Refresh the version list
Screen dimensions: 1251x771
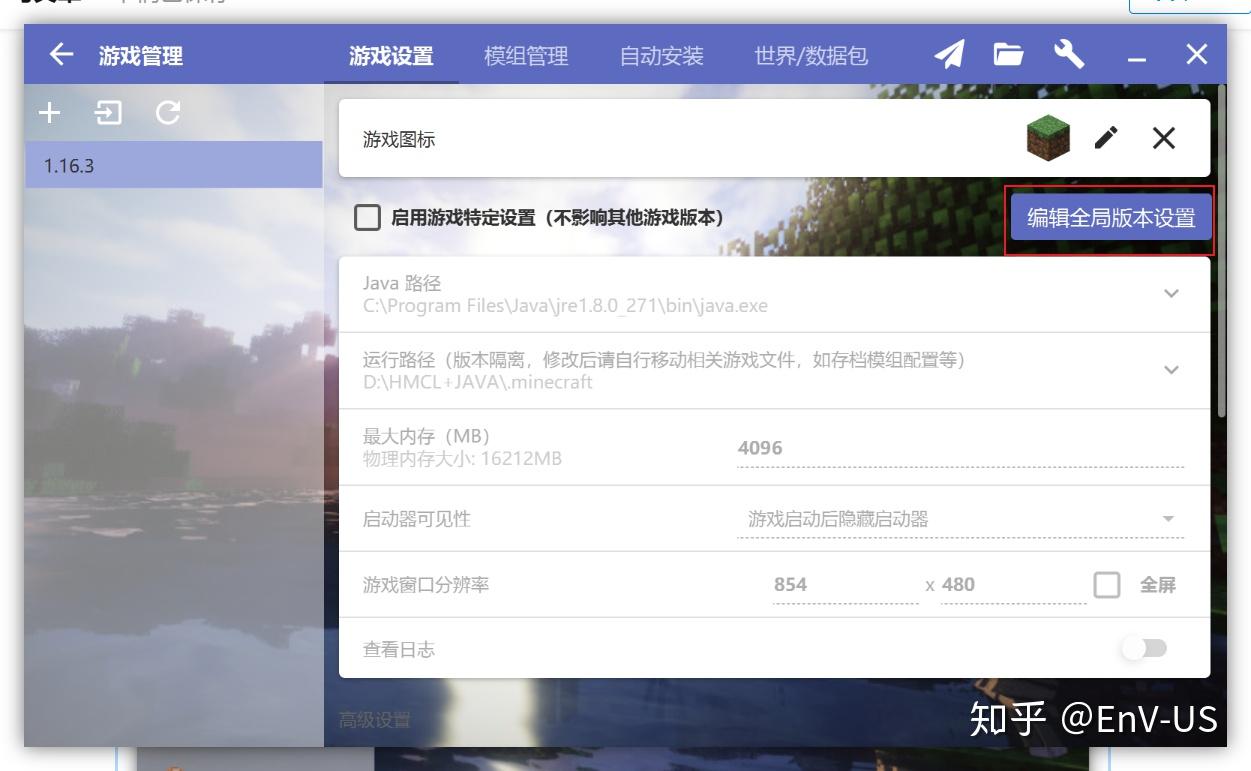point(168,113)
